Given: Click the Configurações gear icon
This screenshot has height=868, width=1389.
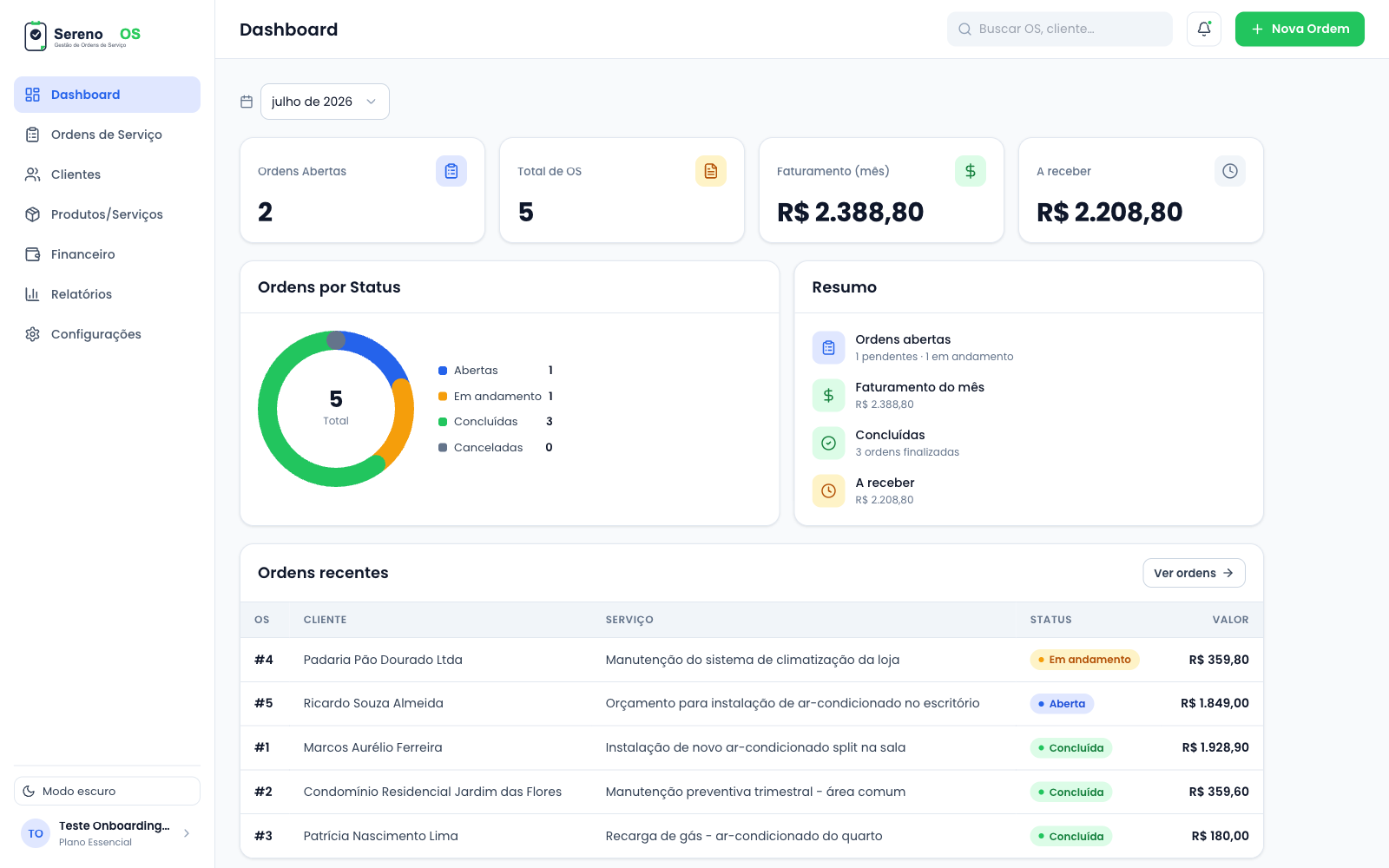Looking at the screenshot, I should click(33, 334).
